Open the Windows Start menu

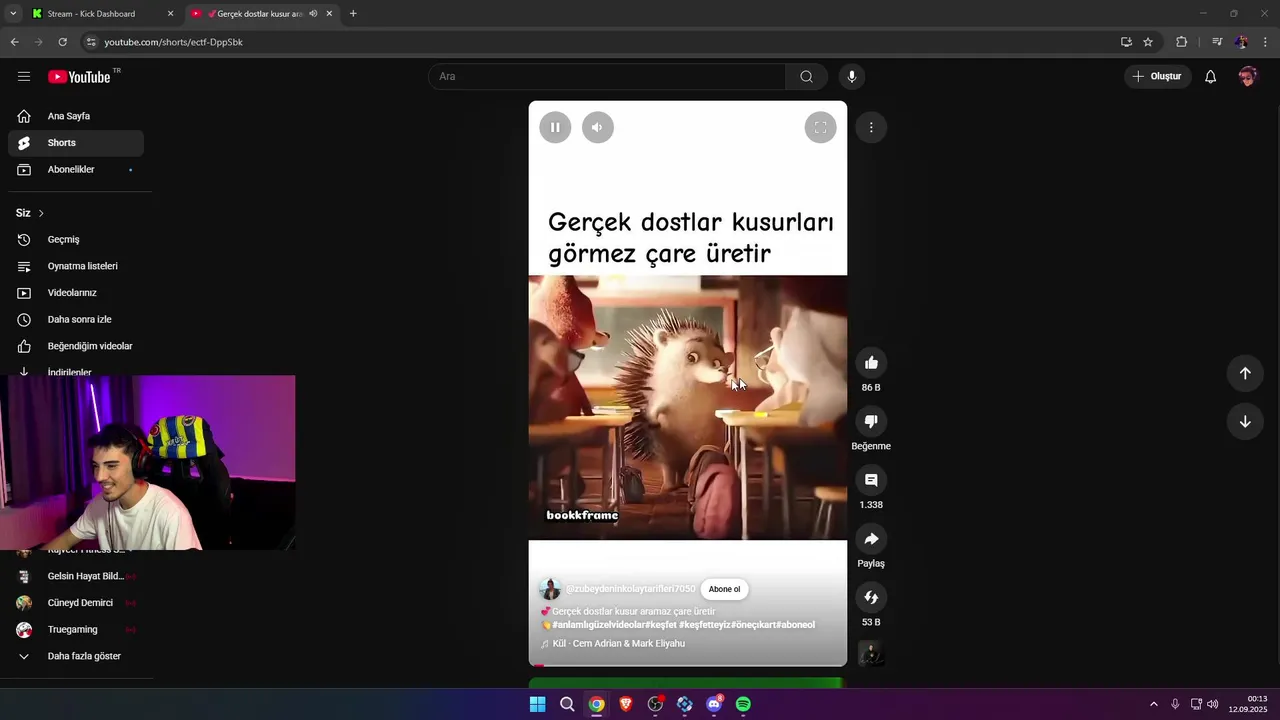537,704
